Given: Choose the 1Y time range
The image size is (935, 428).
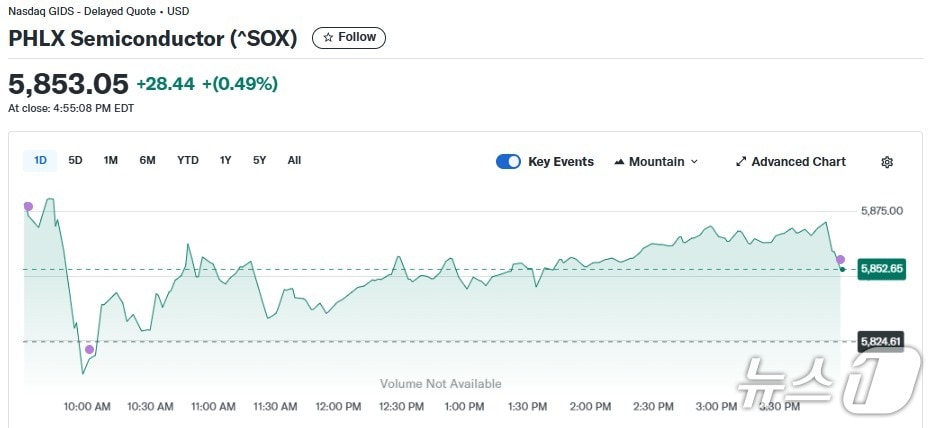Looking at the screenshot, I should [x=226, y=160].
